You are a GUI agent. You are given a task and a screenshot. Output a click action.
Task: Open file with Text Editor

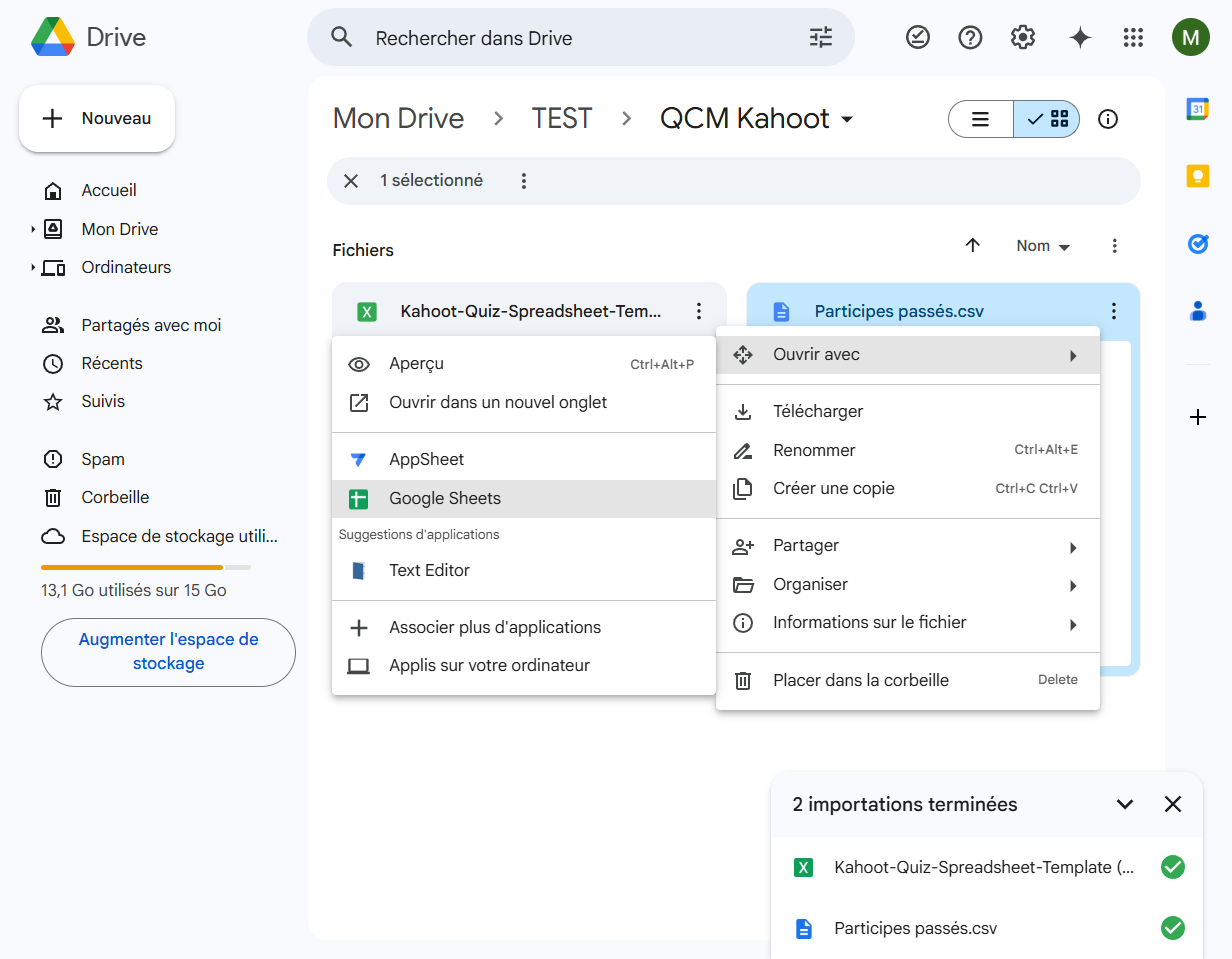(524, 571)
